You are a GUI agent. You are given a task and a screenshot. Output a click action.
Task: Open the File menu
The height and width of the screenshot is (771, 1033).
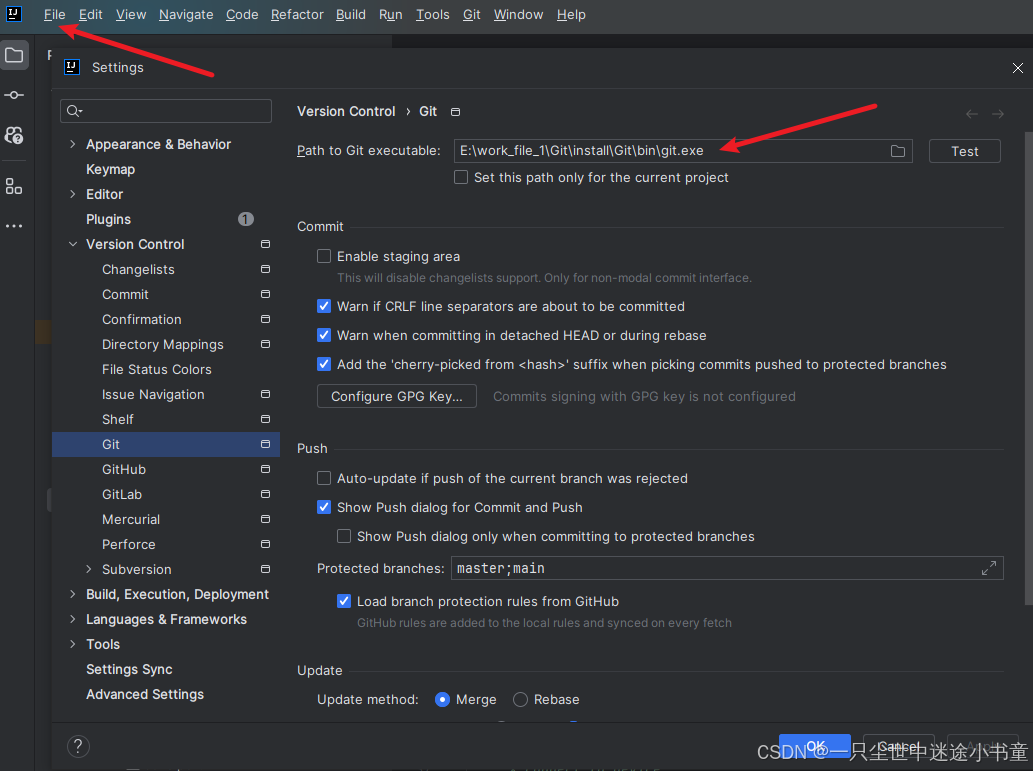(55, 14)
